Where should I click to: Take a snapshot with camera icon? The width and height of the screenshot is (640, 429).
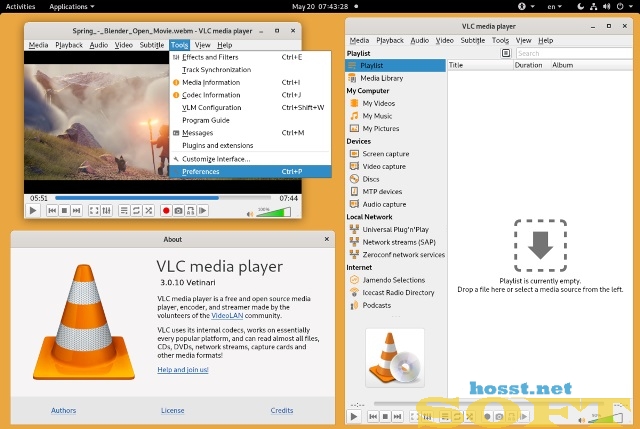(x=178, y=211)
